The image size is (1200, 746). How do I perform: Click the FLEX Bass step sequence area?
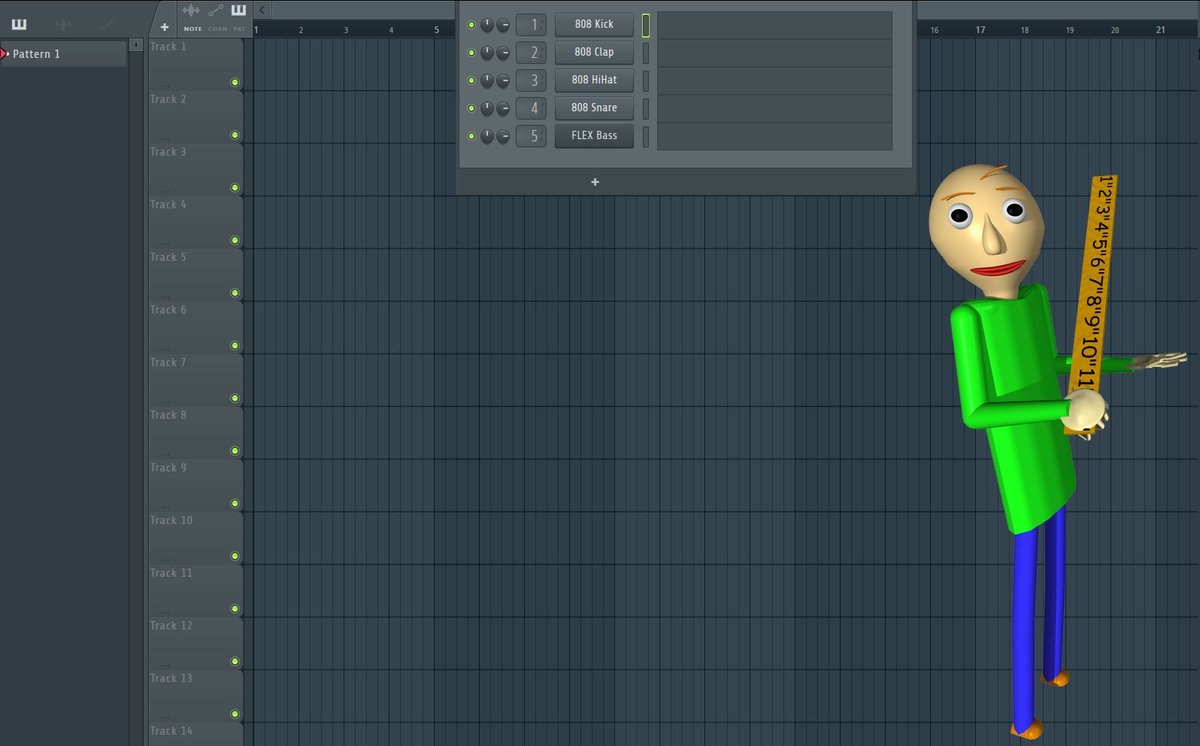coord(774,137)
